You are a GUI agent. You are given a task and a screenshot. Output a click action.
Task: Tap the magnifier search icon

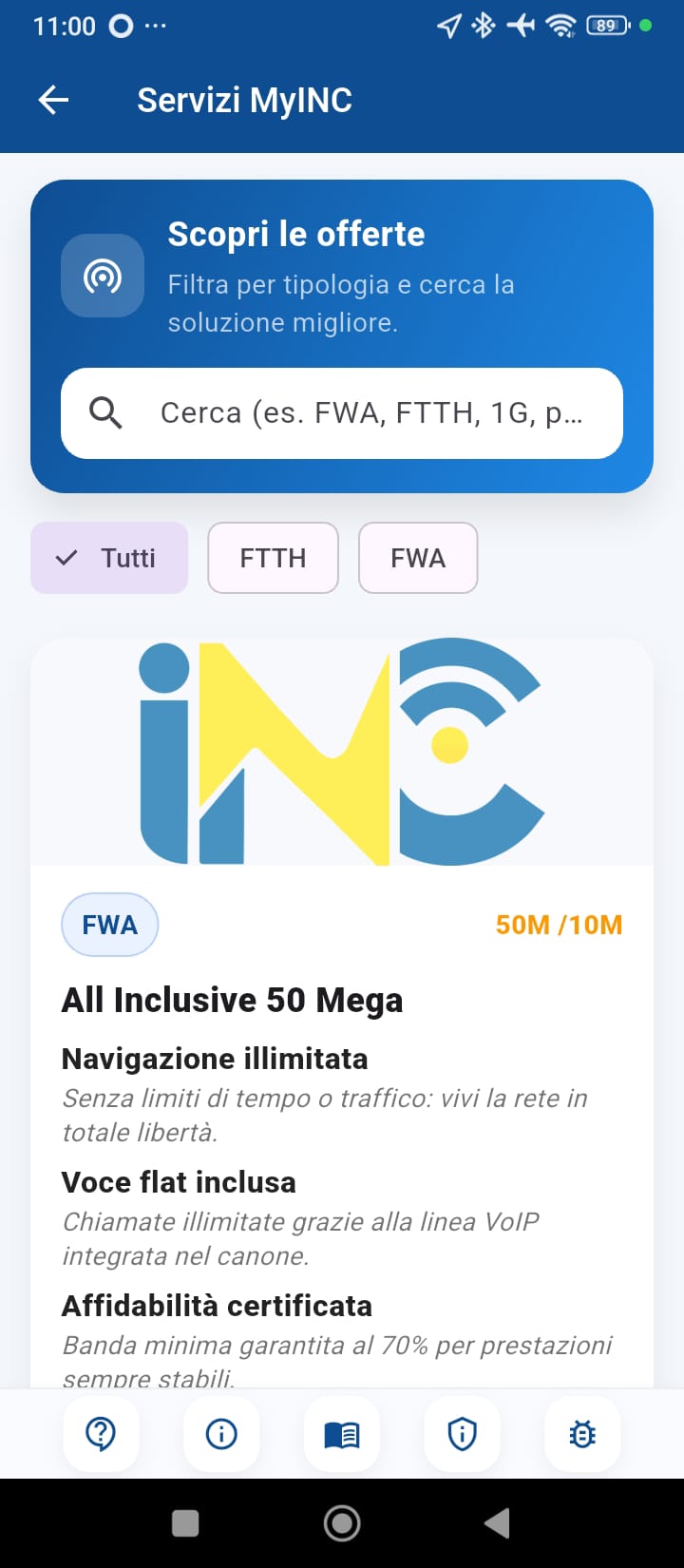click(x=105, y=413)
